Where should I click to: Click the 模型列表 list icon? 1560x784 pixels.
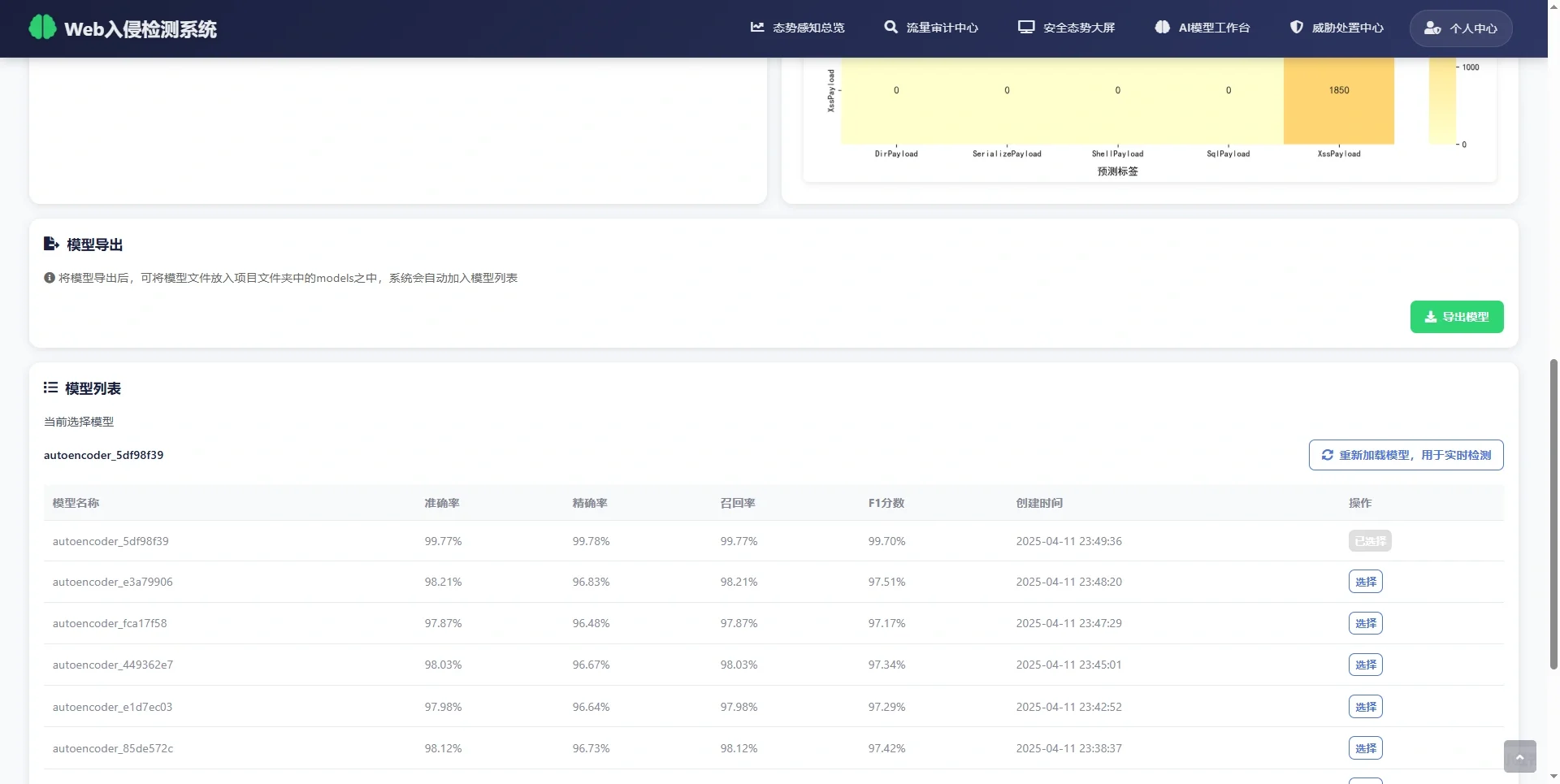[50, 388]
